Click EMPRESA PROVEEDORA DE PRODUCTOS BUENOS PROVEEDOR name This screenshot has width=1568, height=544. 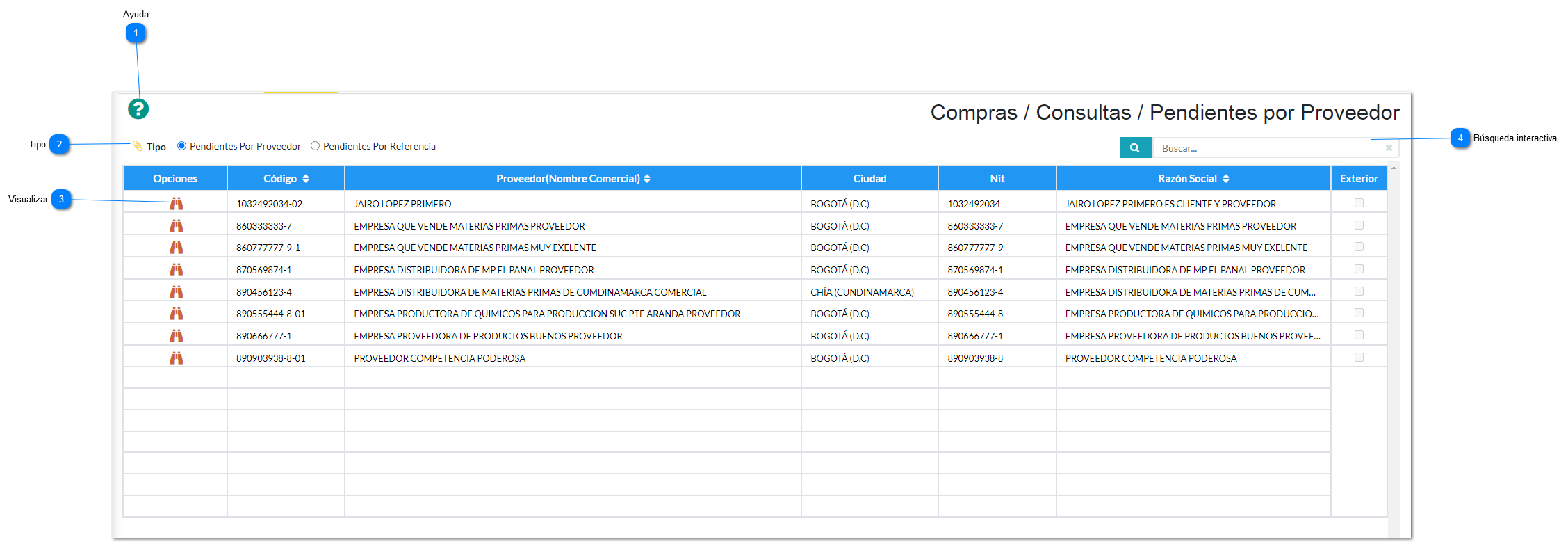[x=489, y=336]
